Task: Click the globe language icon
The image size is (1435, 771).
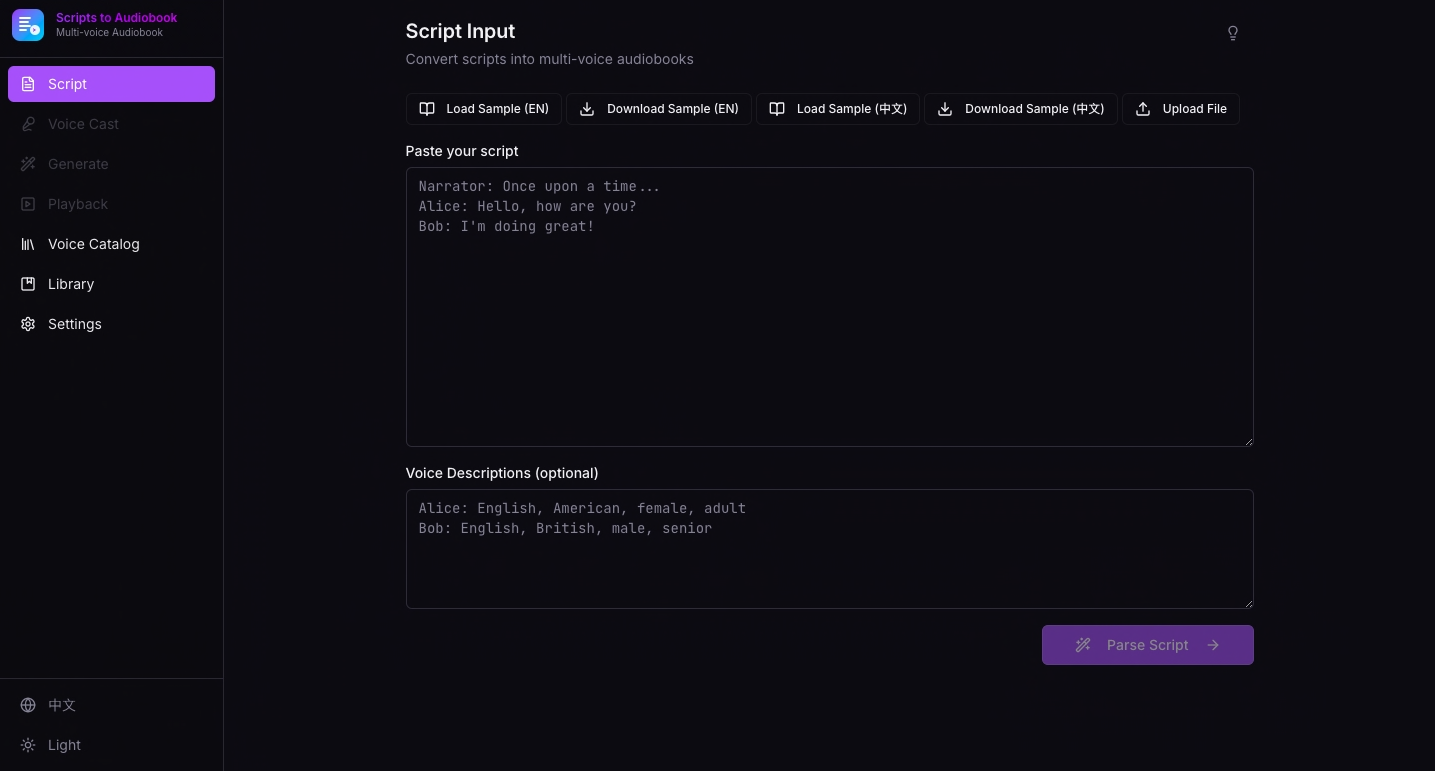Action: (28, 705)
